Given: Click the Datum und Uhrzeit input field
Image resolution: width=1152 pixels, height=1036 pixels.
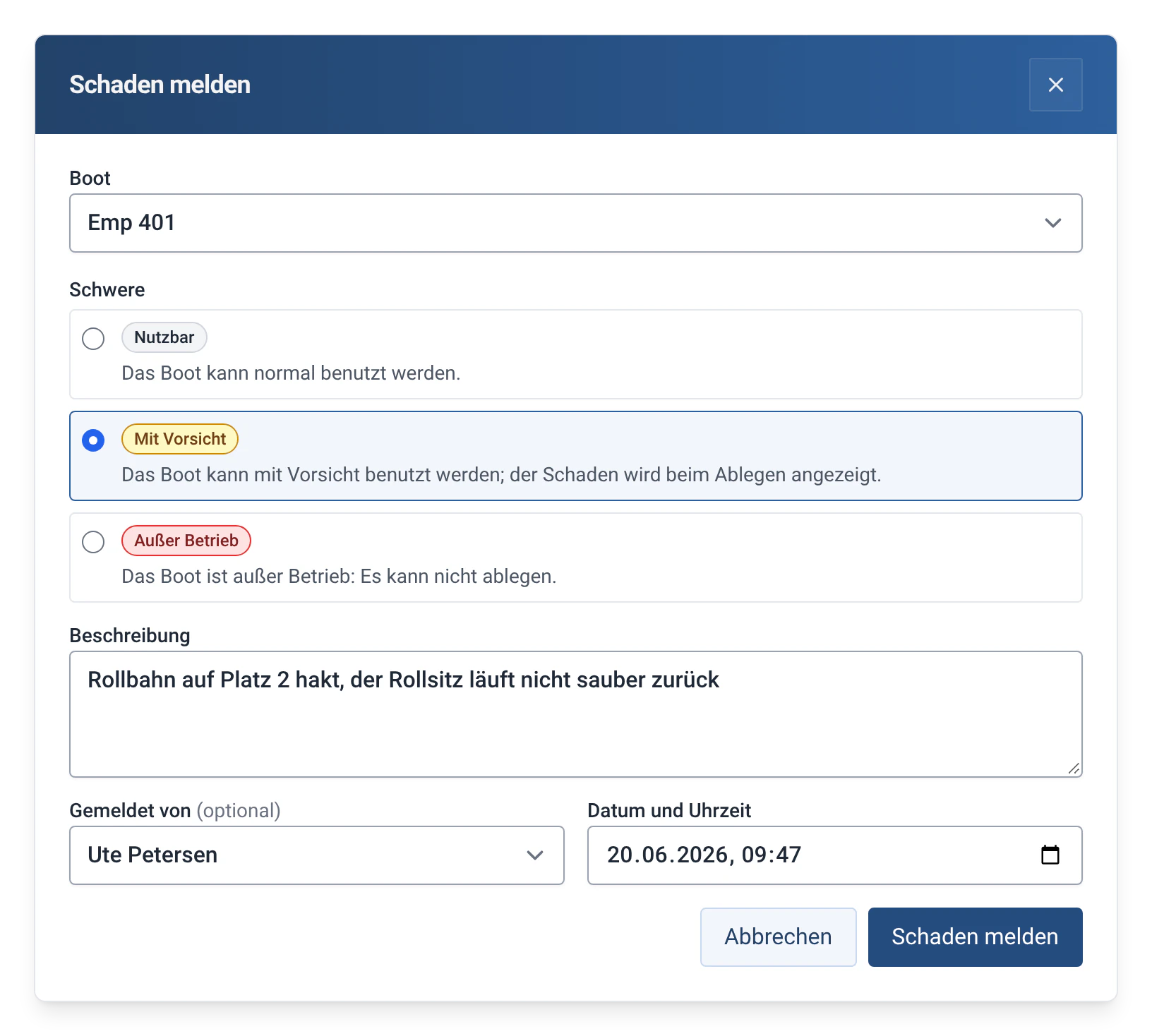Looking at the screenshot, I should click(835, 855).
